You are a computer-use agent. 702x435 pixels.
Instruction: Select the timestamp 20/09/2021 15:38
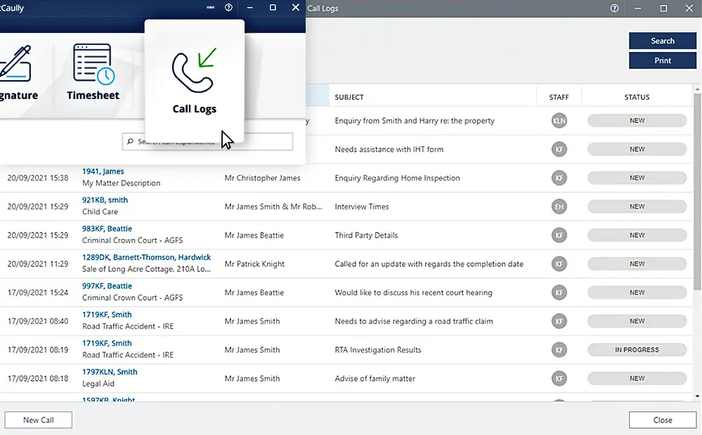pos(38,178)
